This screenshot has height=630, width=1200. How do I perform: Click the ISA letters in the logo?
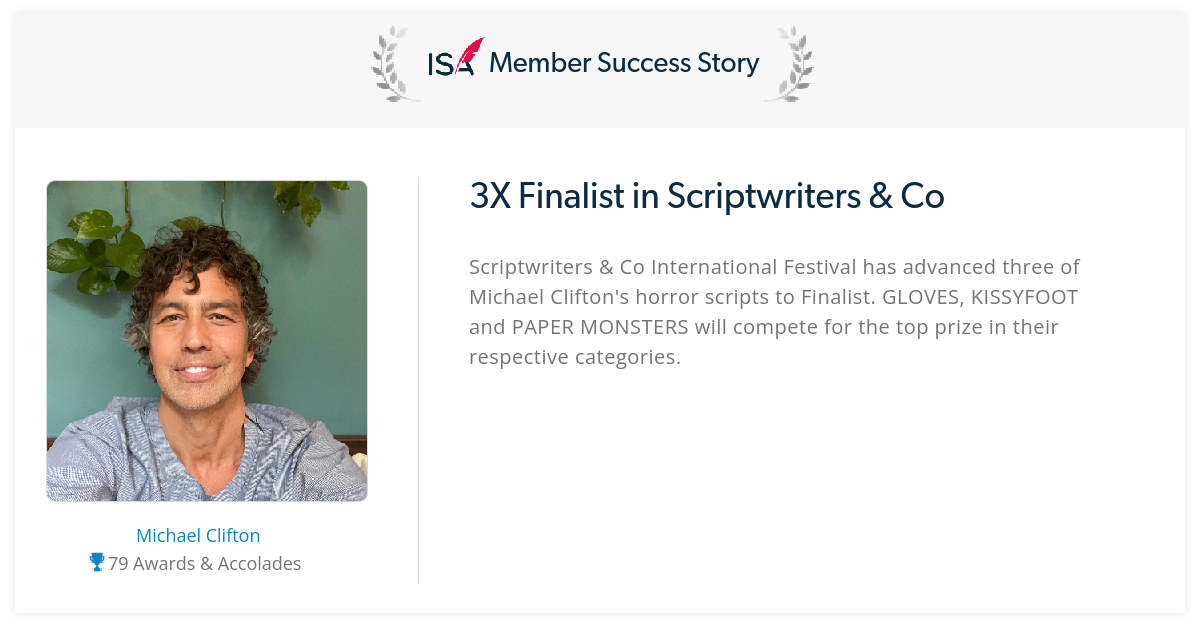click(x=449, y=64)
